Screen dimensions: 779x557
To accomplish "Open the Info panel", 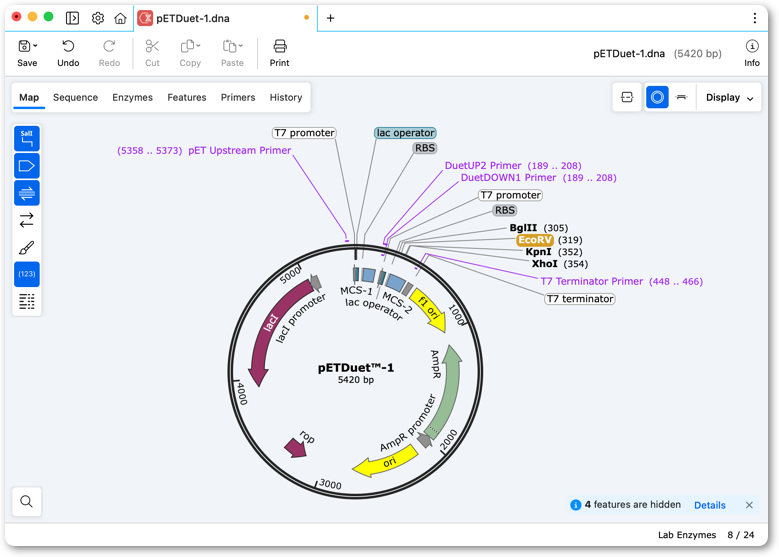I will click(752, 53).
